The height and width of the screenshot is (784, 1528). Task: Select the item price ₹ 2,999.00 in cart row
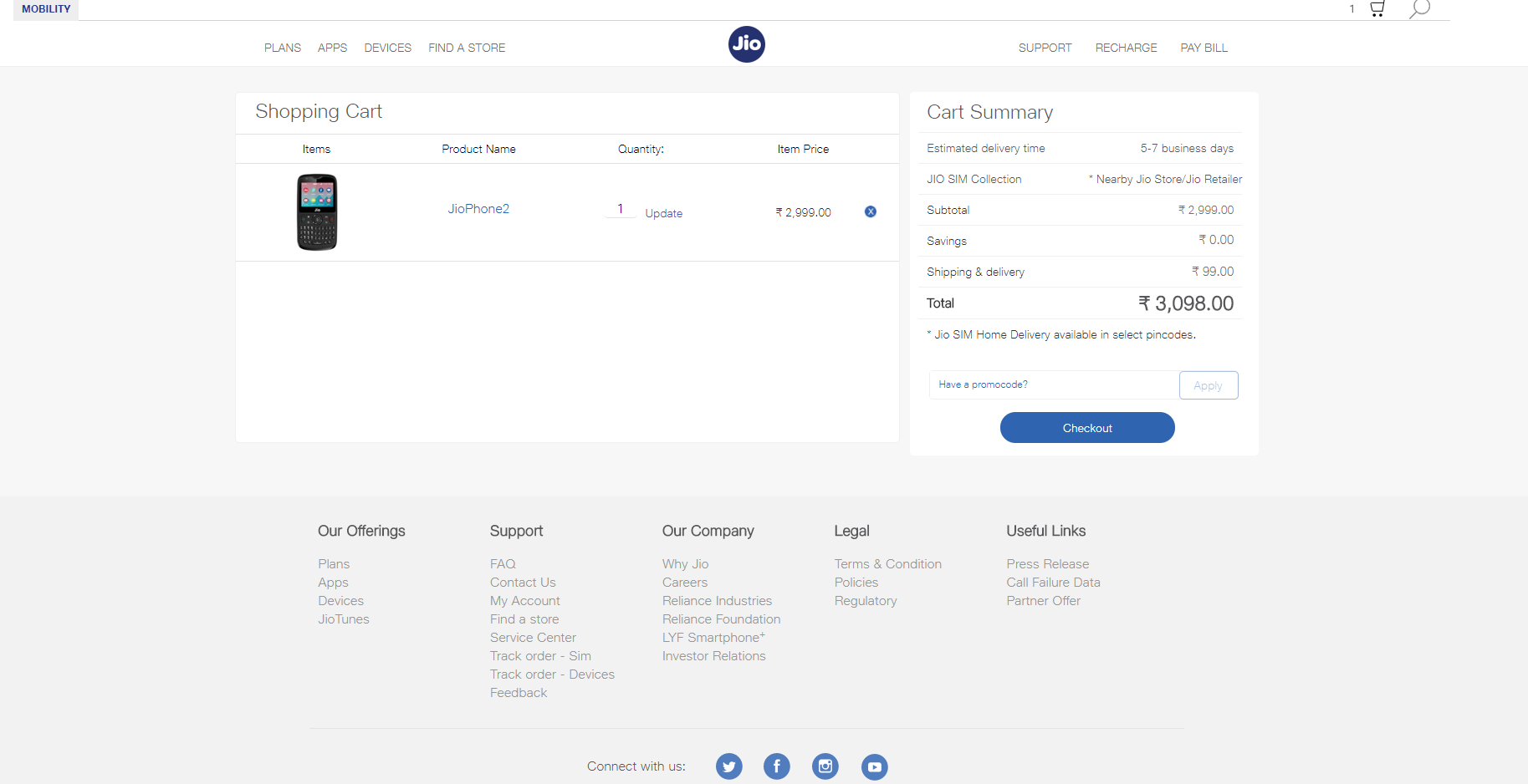(x=803, y=212)
